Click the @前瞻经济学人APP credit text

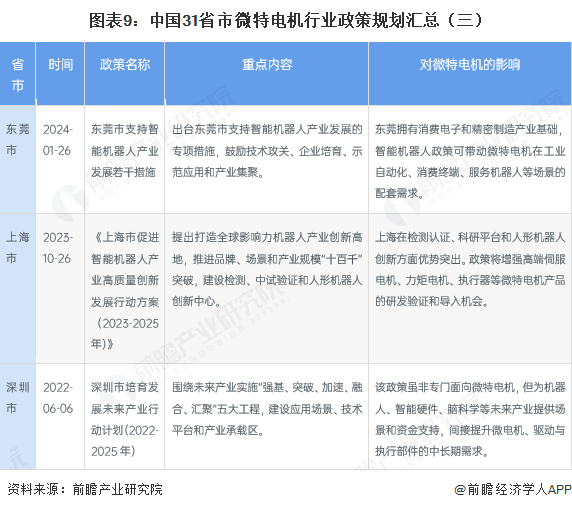coord(513,490)
